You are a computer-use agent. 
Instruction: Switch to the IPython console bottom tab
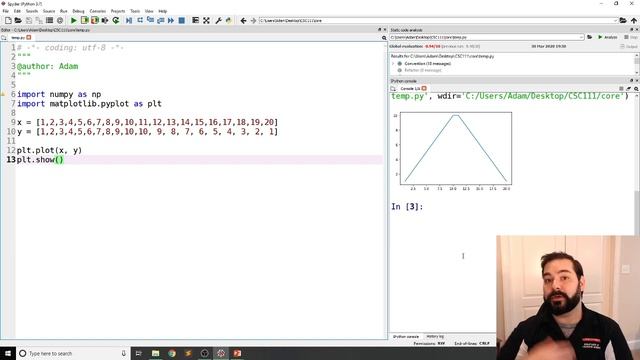(406, 337)
